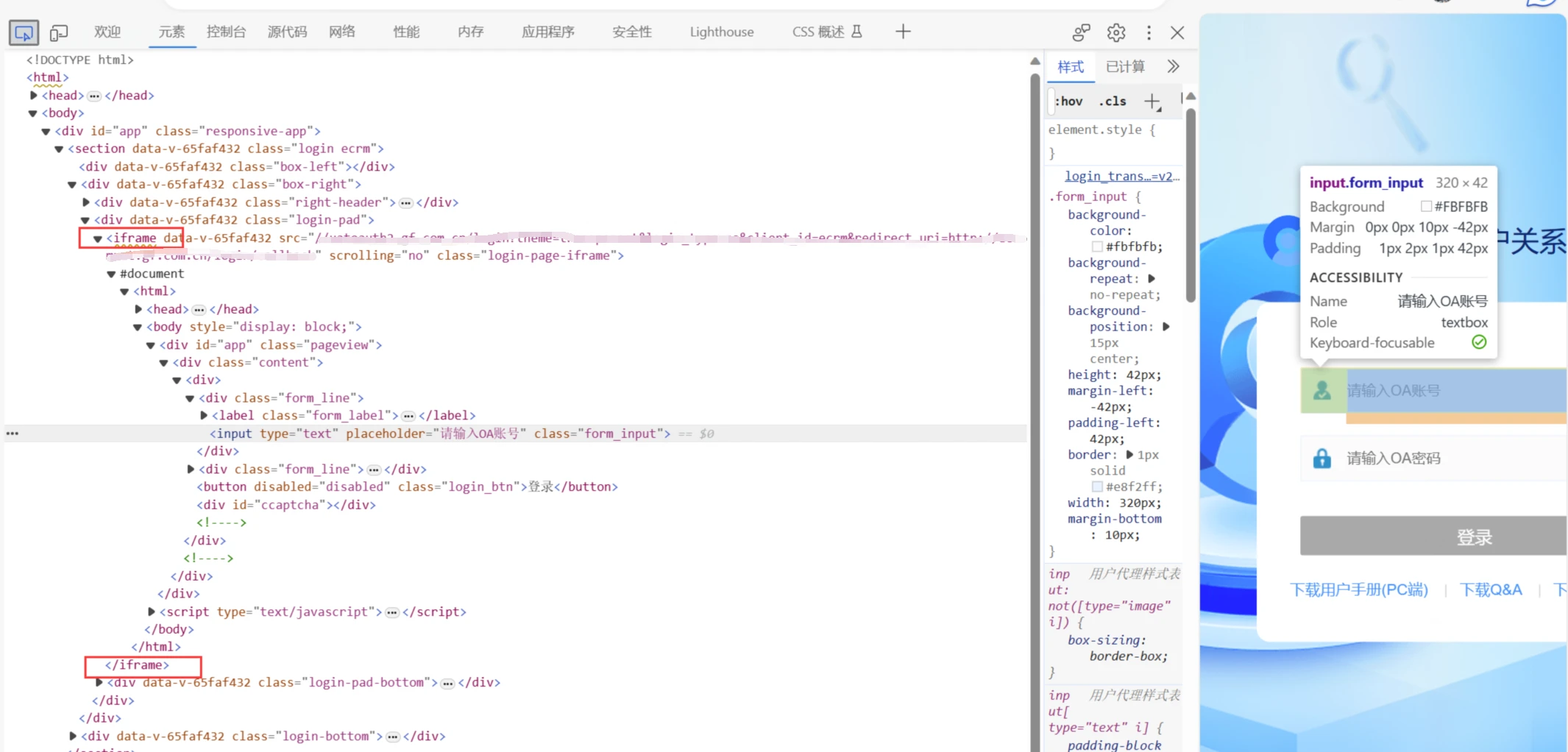Screen dimensions: 1568x752
Task: Click the feedback people icon in toolbar
Action: coord(1081,32)
